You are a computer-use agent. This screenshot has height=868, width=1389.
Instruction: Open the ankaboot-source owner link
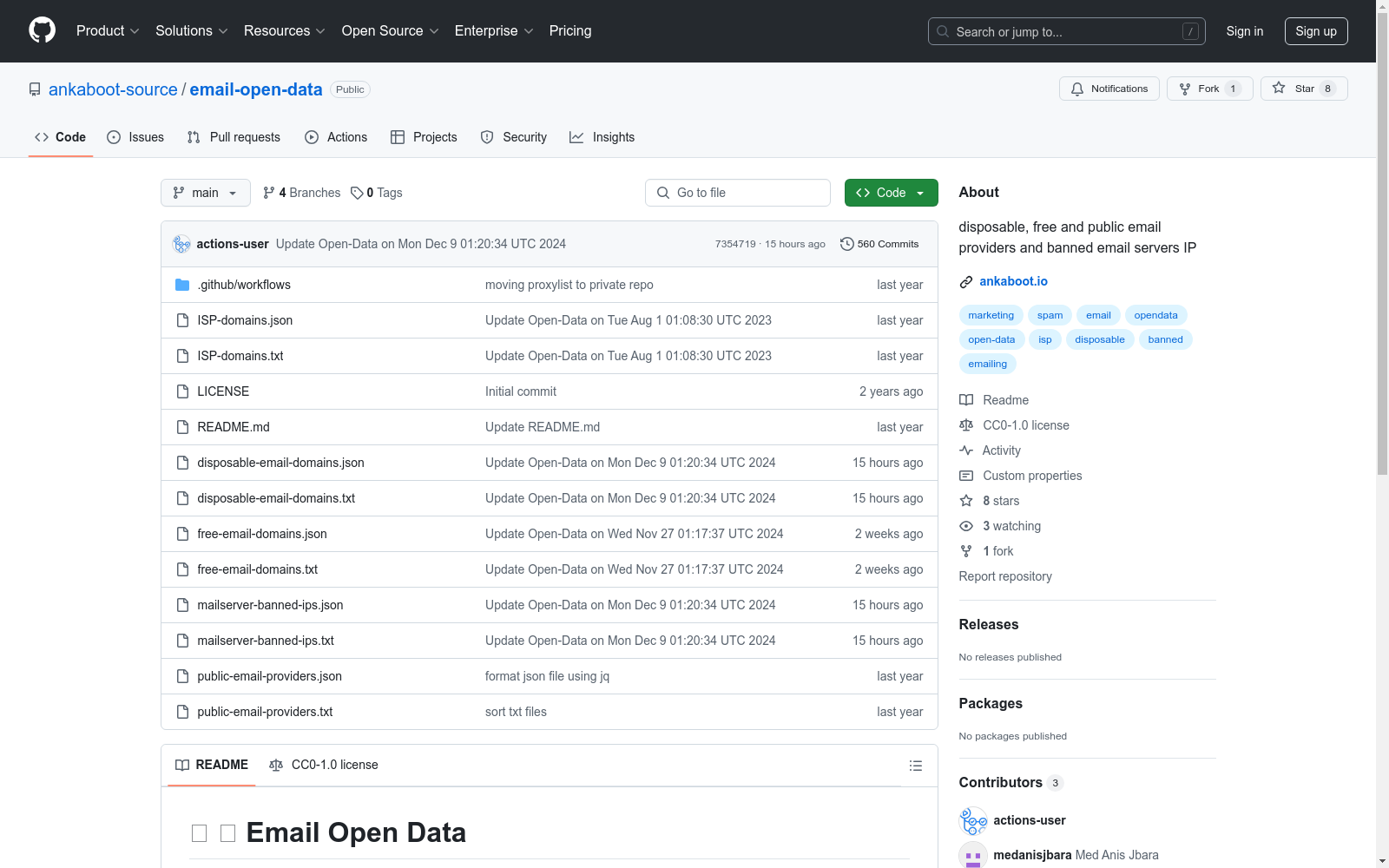(x=113, y=89)
